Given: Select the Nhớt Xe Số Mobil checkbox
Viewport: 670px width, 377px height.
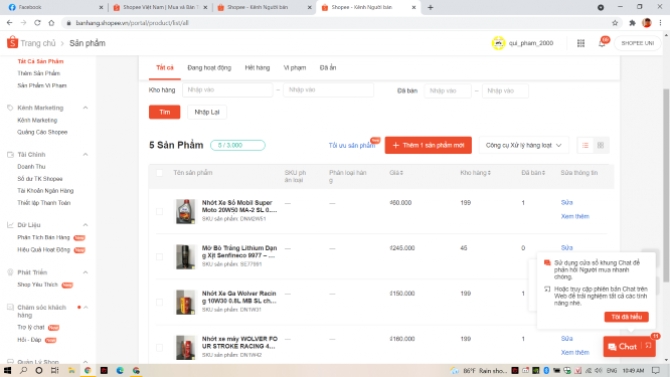Looking at the screenshot, I should 159,212.
